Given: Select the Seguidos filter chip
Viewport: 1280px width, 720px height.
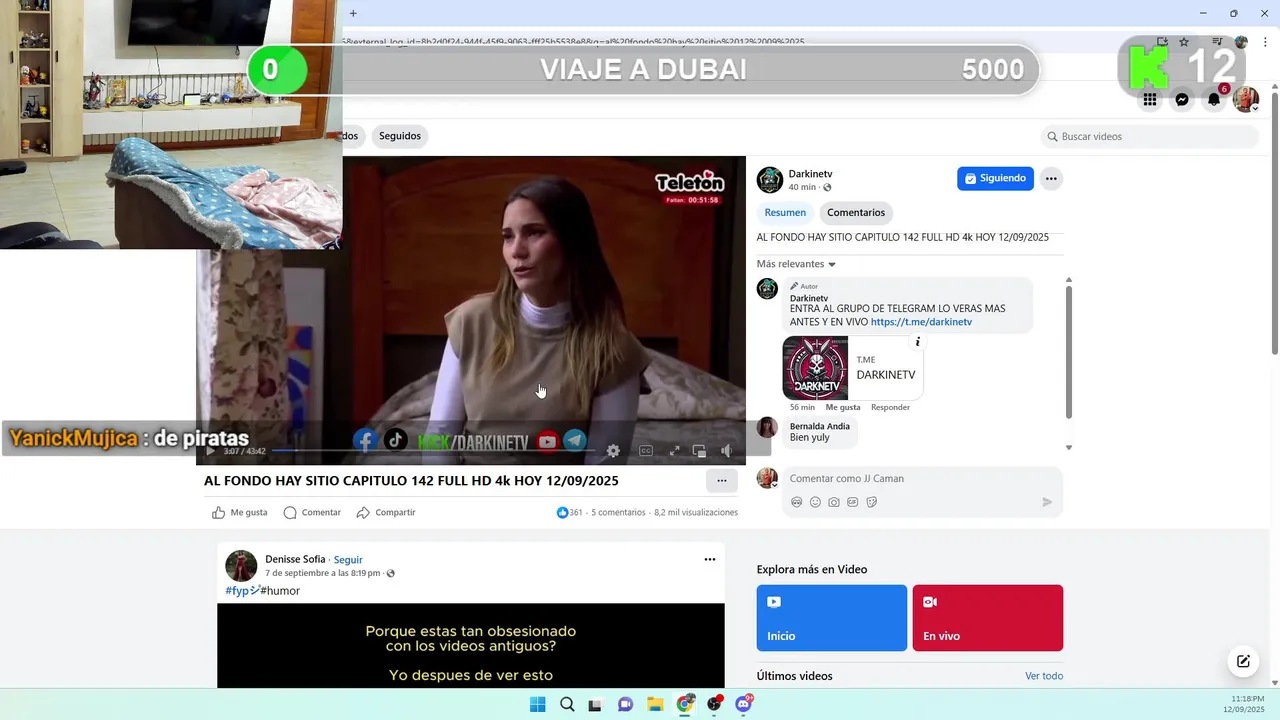Looking at the screenshot, I should click(x=400, y=136).
